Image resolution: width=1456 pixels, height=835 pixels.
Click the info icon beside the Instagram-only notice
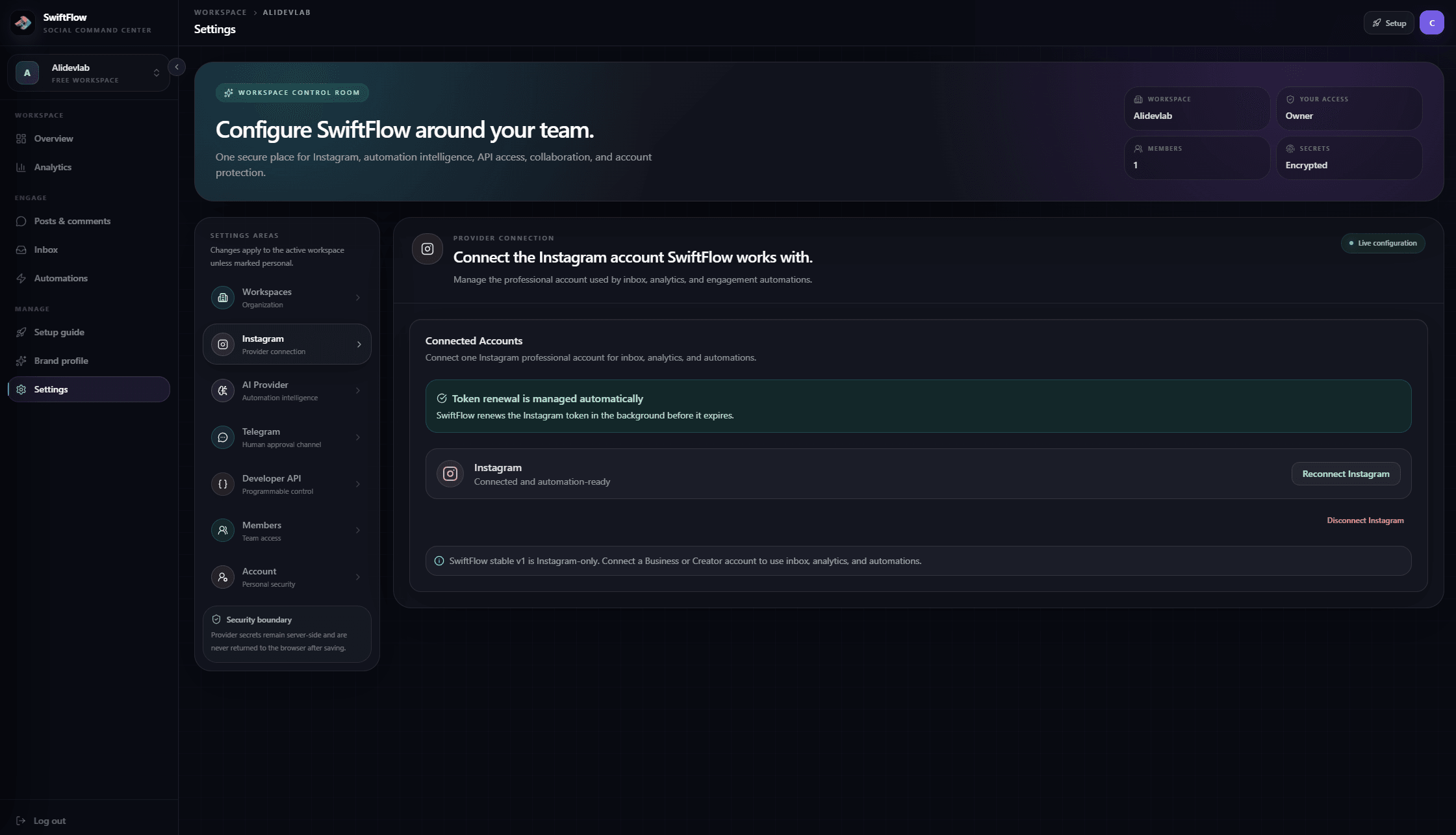[x=439, y=561]
